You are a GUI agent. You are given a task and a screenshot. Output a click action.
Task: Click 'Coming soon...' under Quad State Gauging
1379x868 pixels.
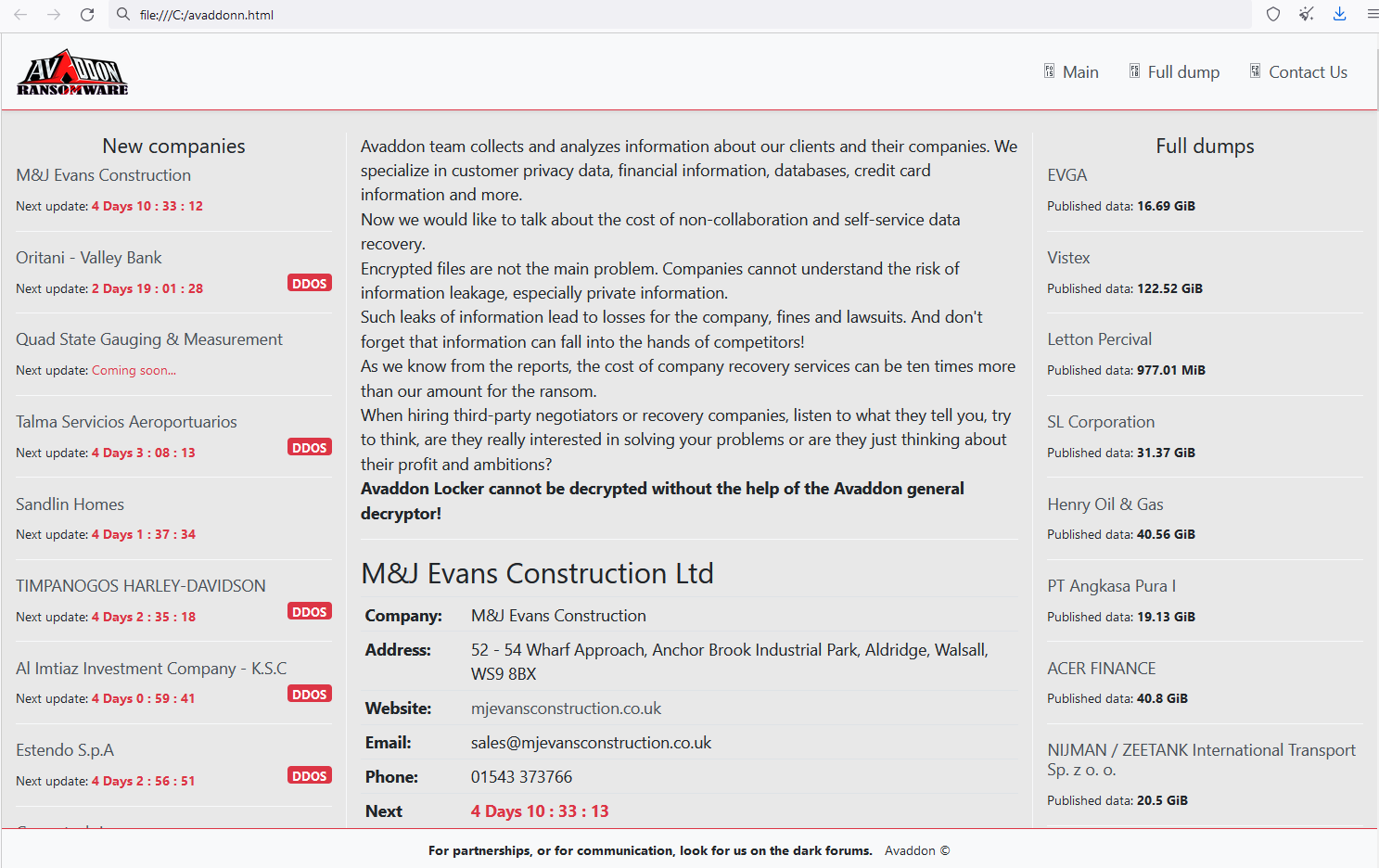coord(134,370)
